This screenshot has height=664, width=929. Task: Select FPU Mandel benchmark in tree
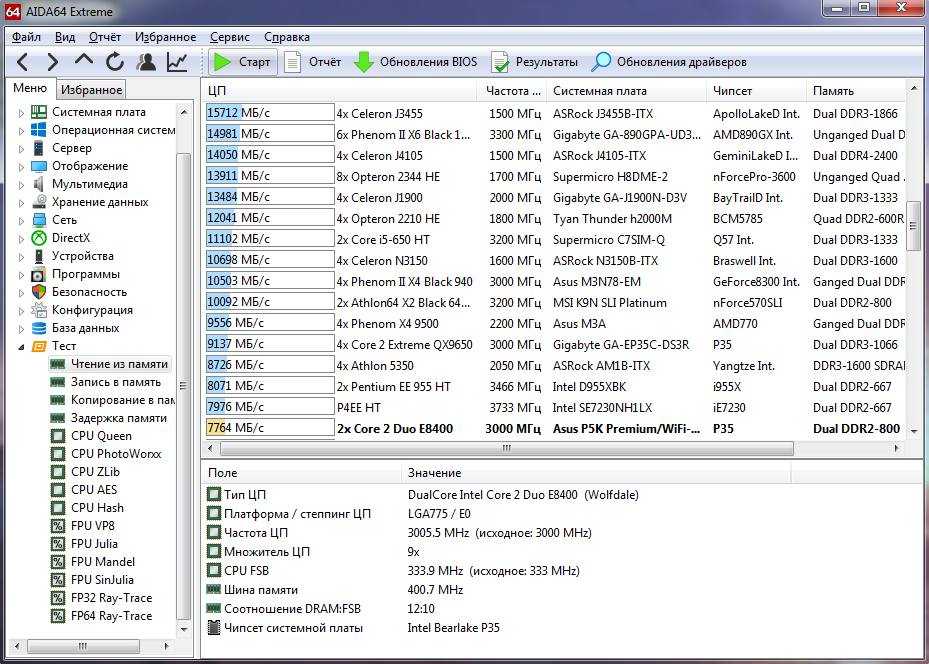click(x=102, y=562)
